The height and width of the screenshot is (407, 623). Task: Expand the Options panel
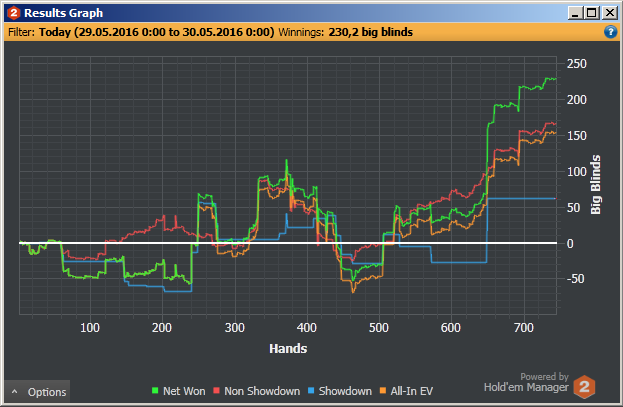tap(38, 392)
